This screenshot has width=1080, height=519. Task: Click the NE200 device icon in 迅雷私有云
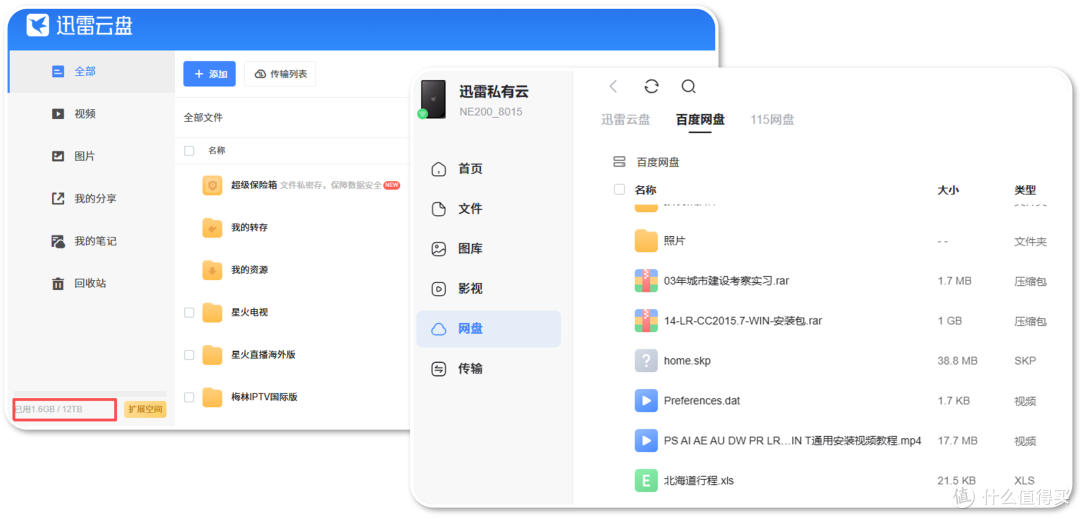434,99
